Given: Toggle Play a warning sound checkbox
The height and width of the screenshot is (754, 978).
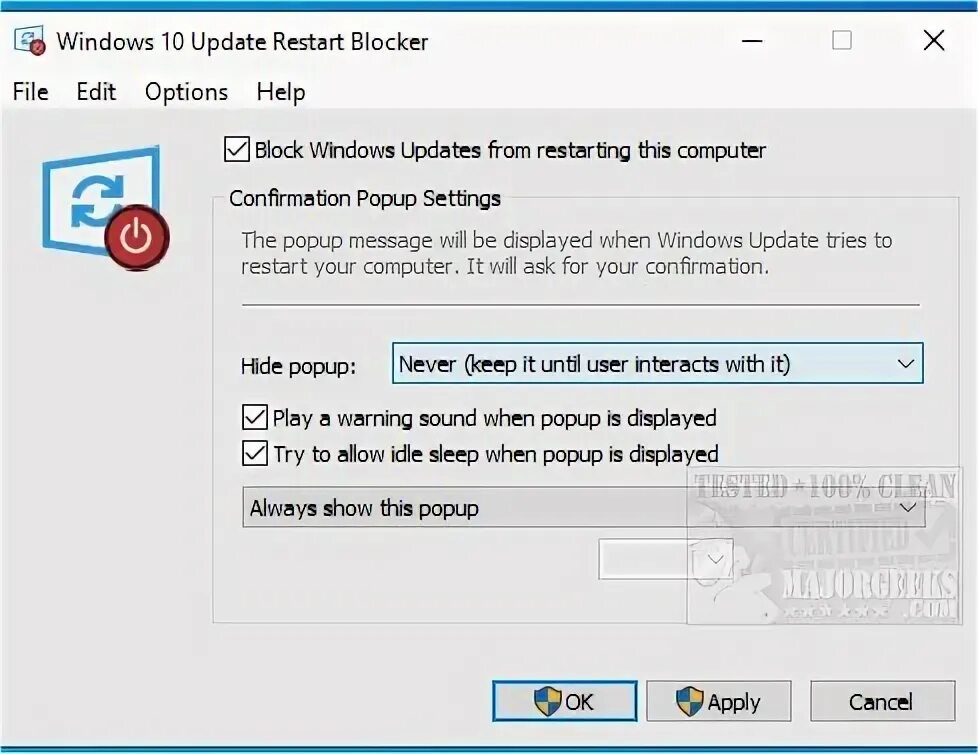Looking at the screenshot, I should coord(254,417).
